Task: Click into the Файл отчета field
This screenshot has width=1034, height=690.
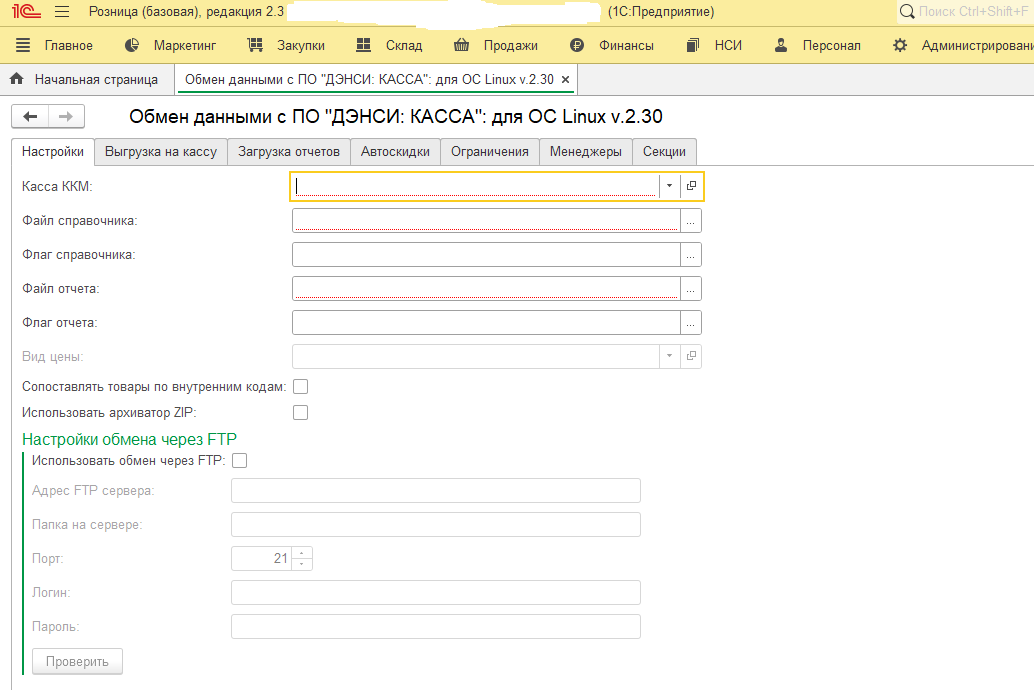Action: tap(486, 288)
